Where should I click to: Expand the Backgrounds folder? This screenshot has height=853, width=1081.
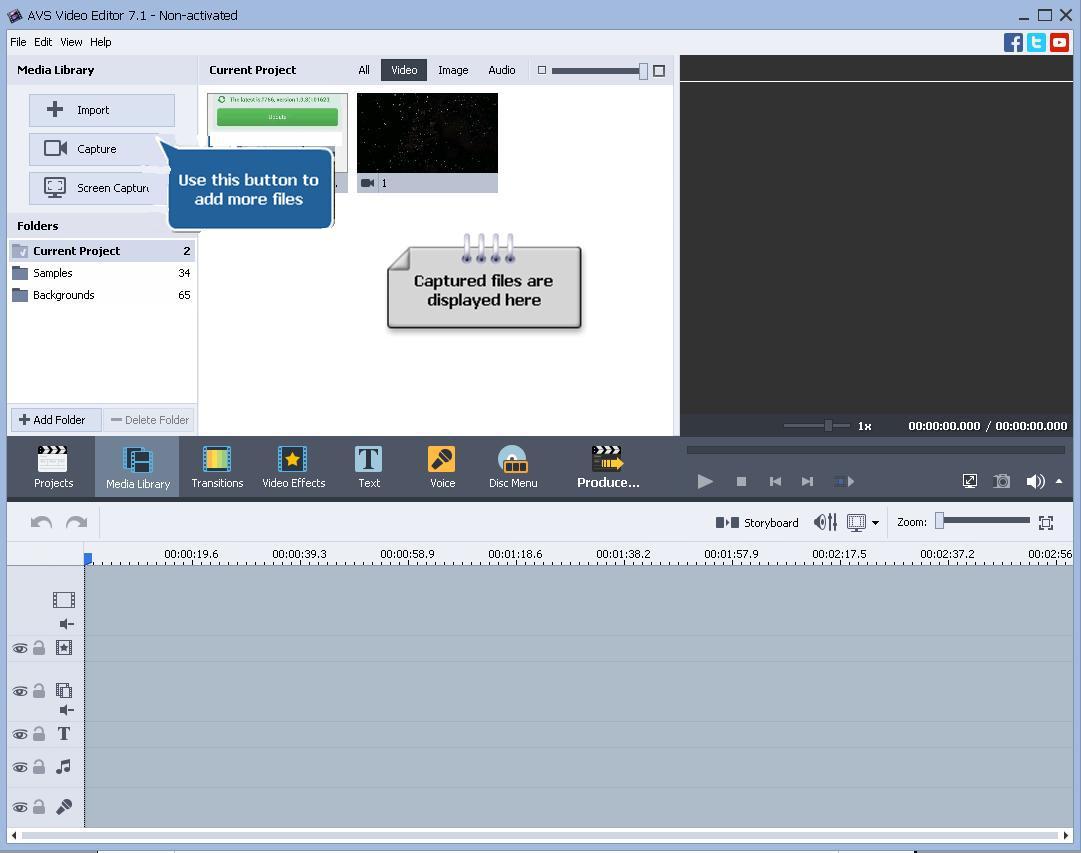pyautogui.click(x=63, y=295)
